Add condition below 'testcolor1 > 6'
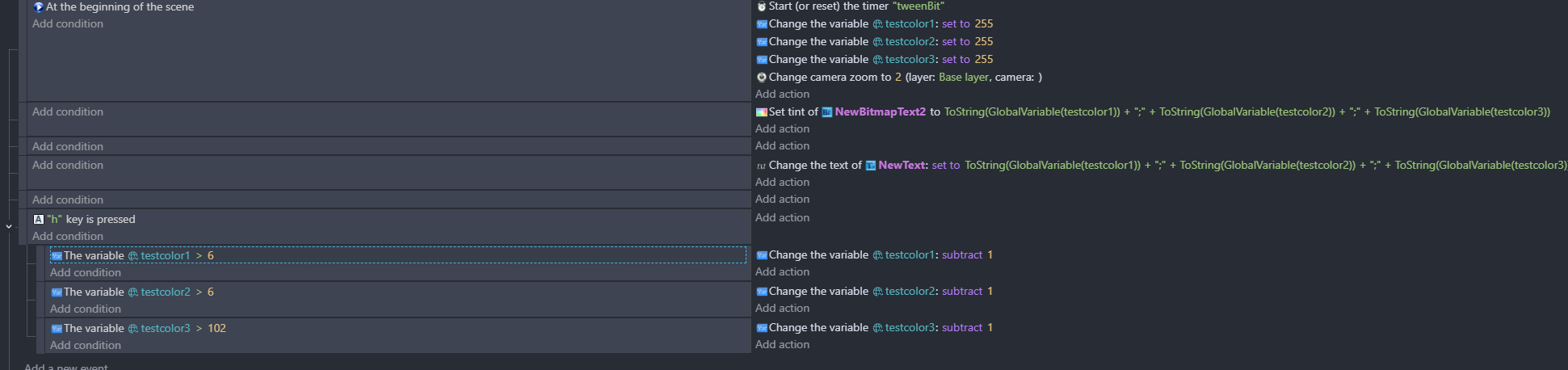The image size is (1568, 370). coord(86,273)
